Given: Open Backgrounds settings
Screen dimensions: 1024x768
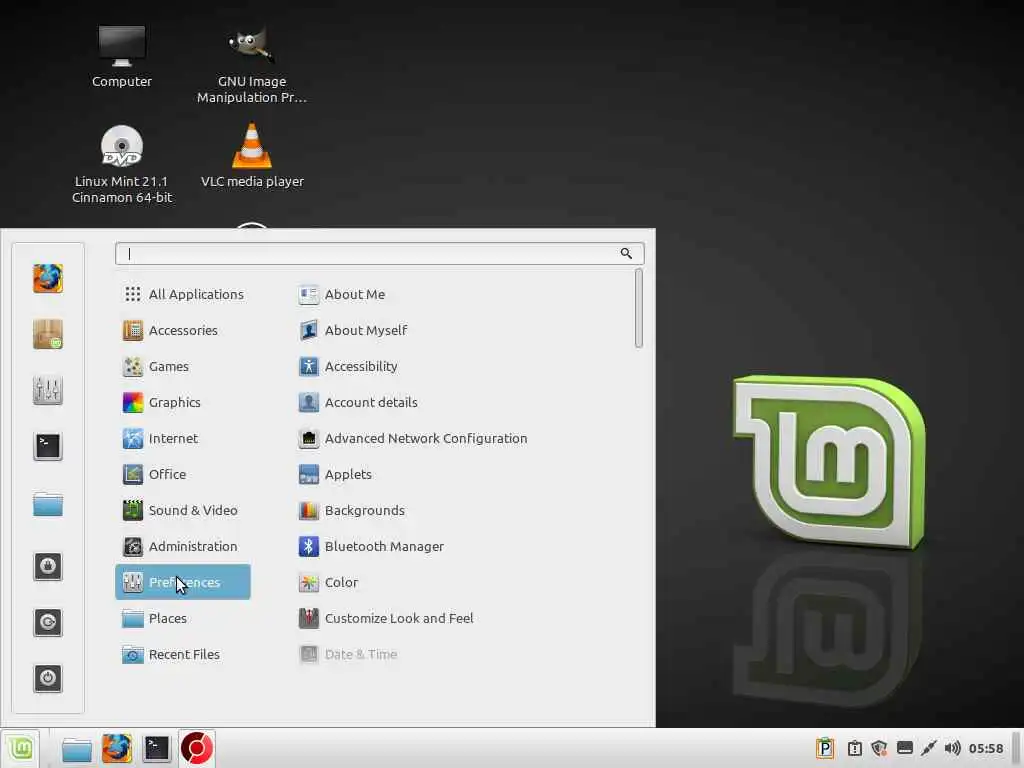Looking at the screenshot, I should tap(351, 510).
